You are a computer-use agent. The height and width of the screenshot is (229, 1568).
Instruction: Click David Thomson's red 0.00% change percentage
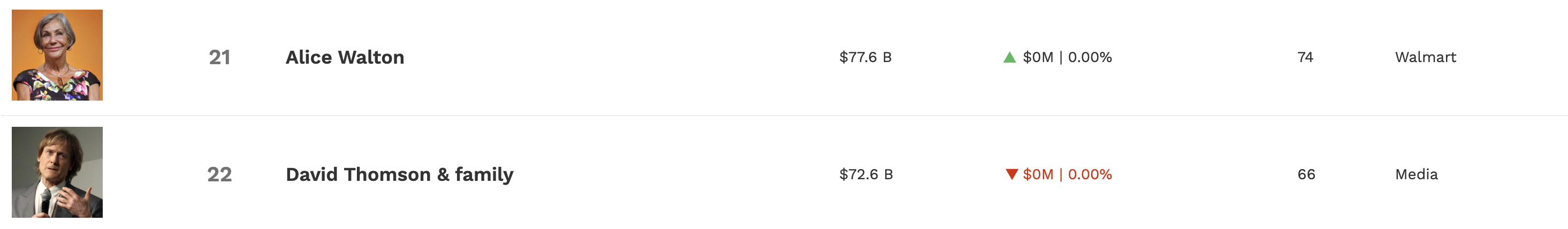click(x=1090, y=175)
